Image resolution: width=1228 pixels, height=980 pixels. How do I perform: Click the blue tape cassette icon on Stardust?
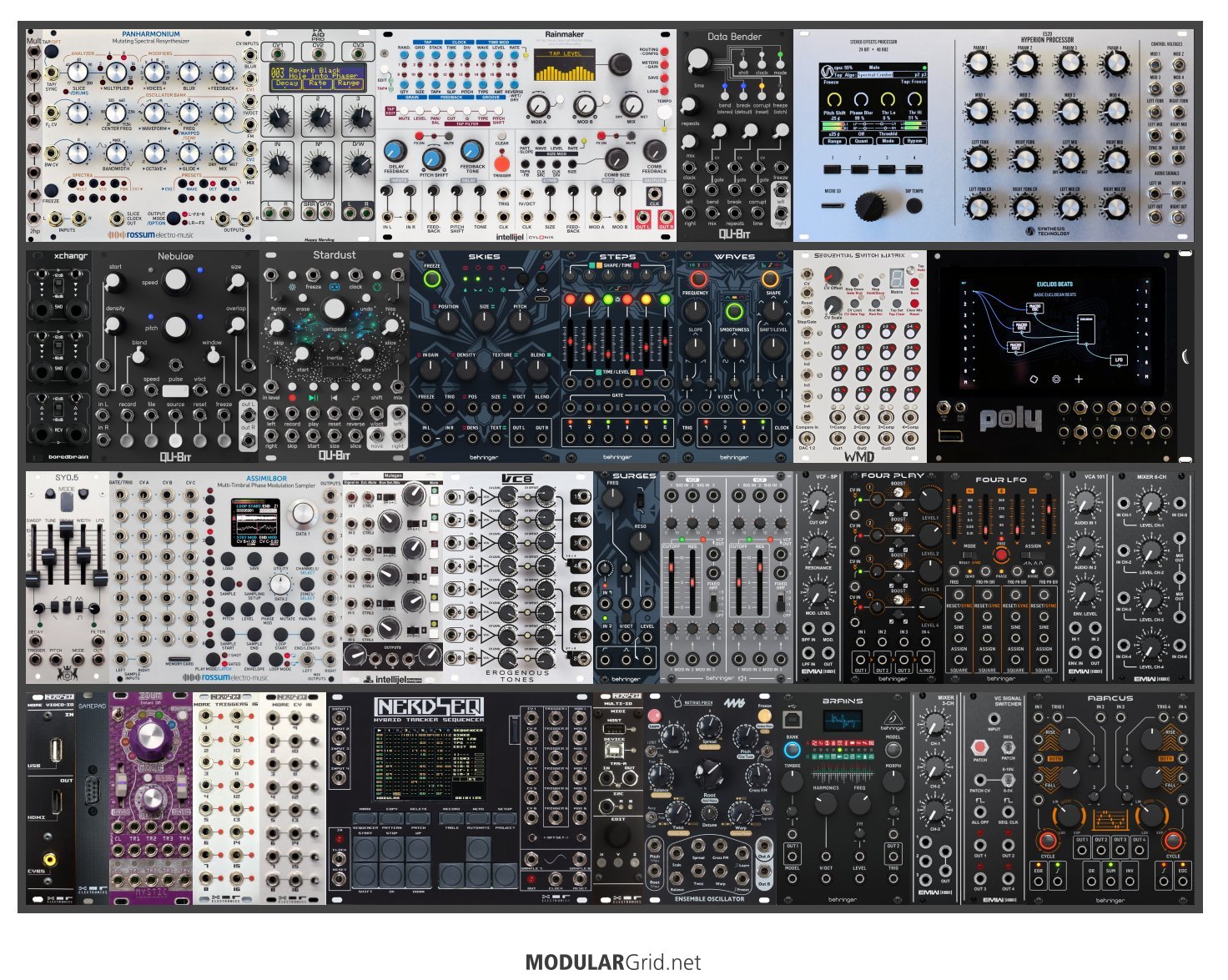tap(335, 286)
